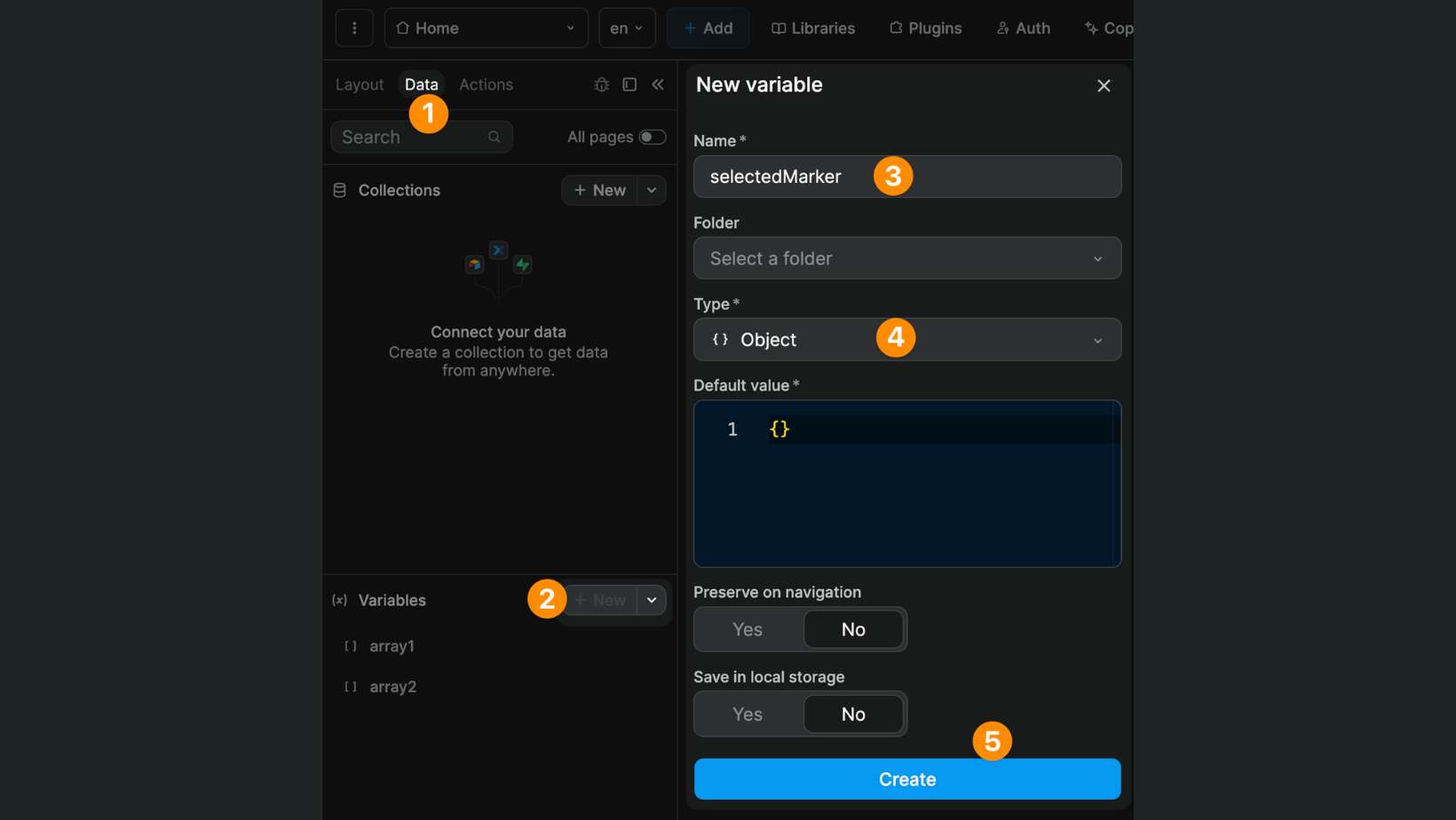1456x820 pixels.
Task: Click inside the Search field
Action: click(408, 137)
